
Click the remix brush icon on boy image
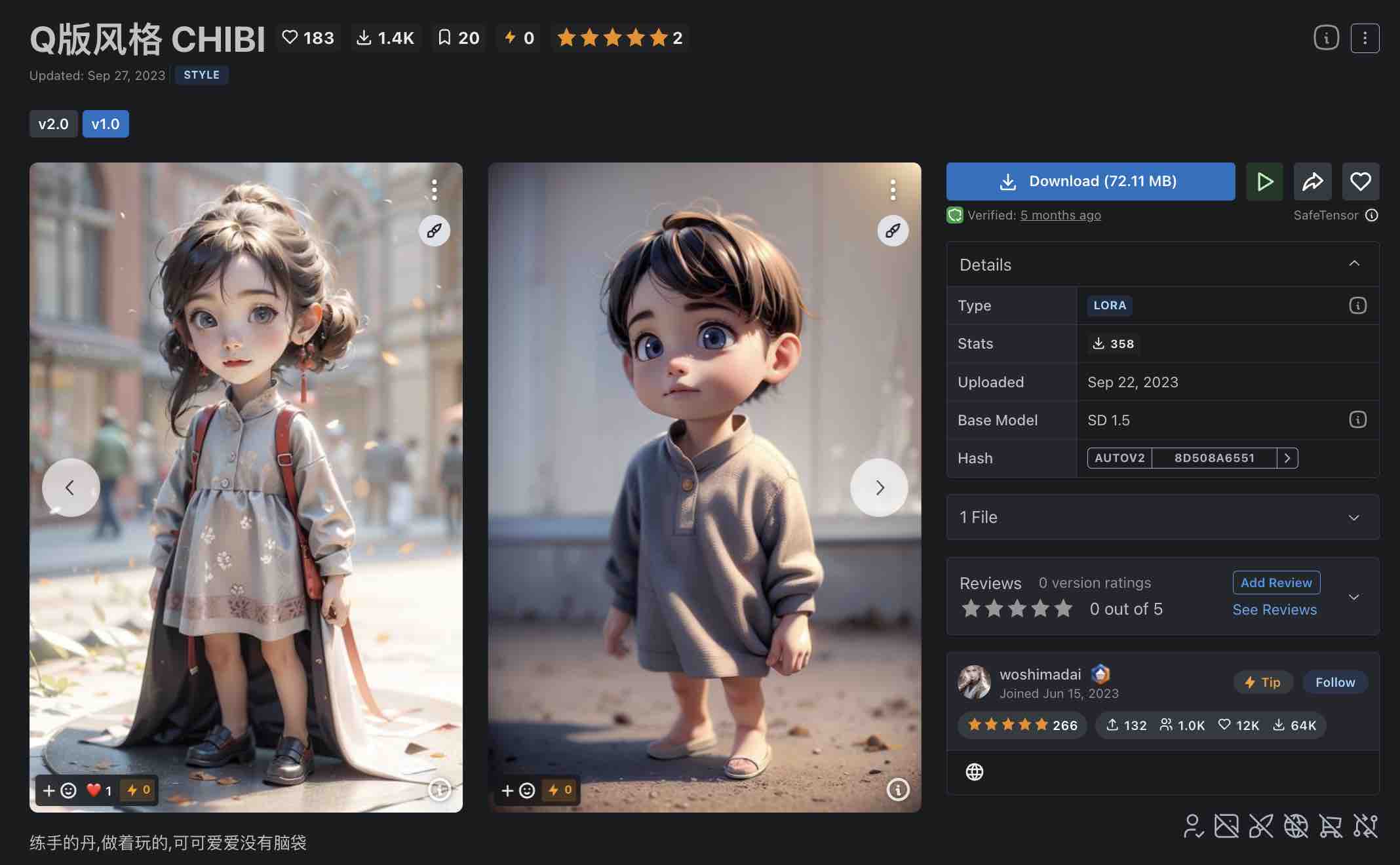click(x=893, y=231)
